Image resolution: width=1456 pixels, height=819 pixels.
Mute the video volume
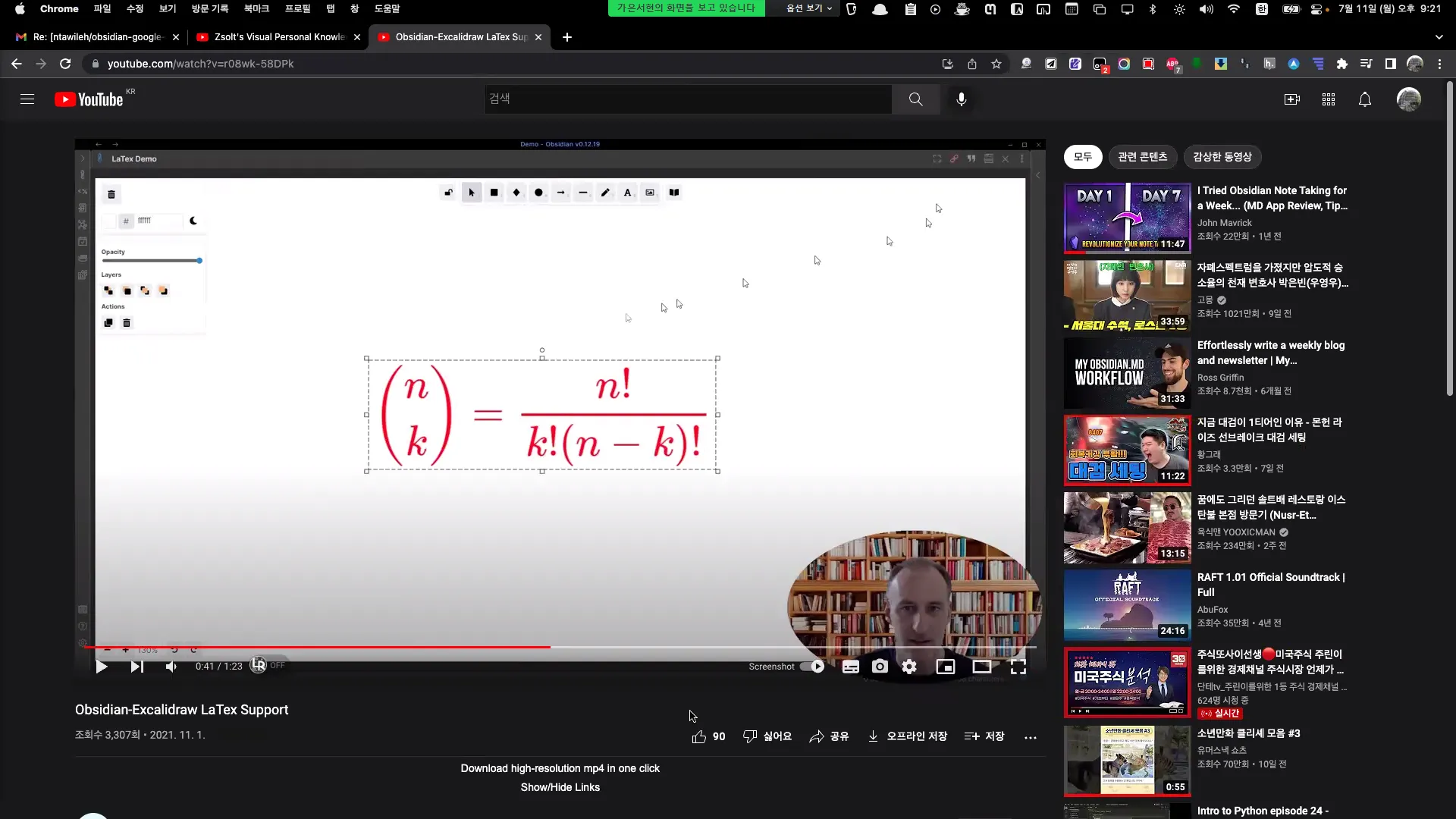pyautogui.click(x=171, y=667)
